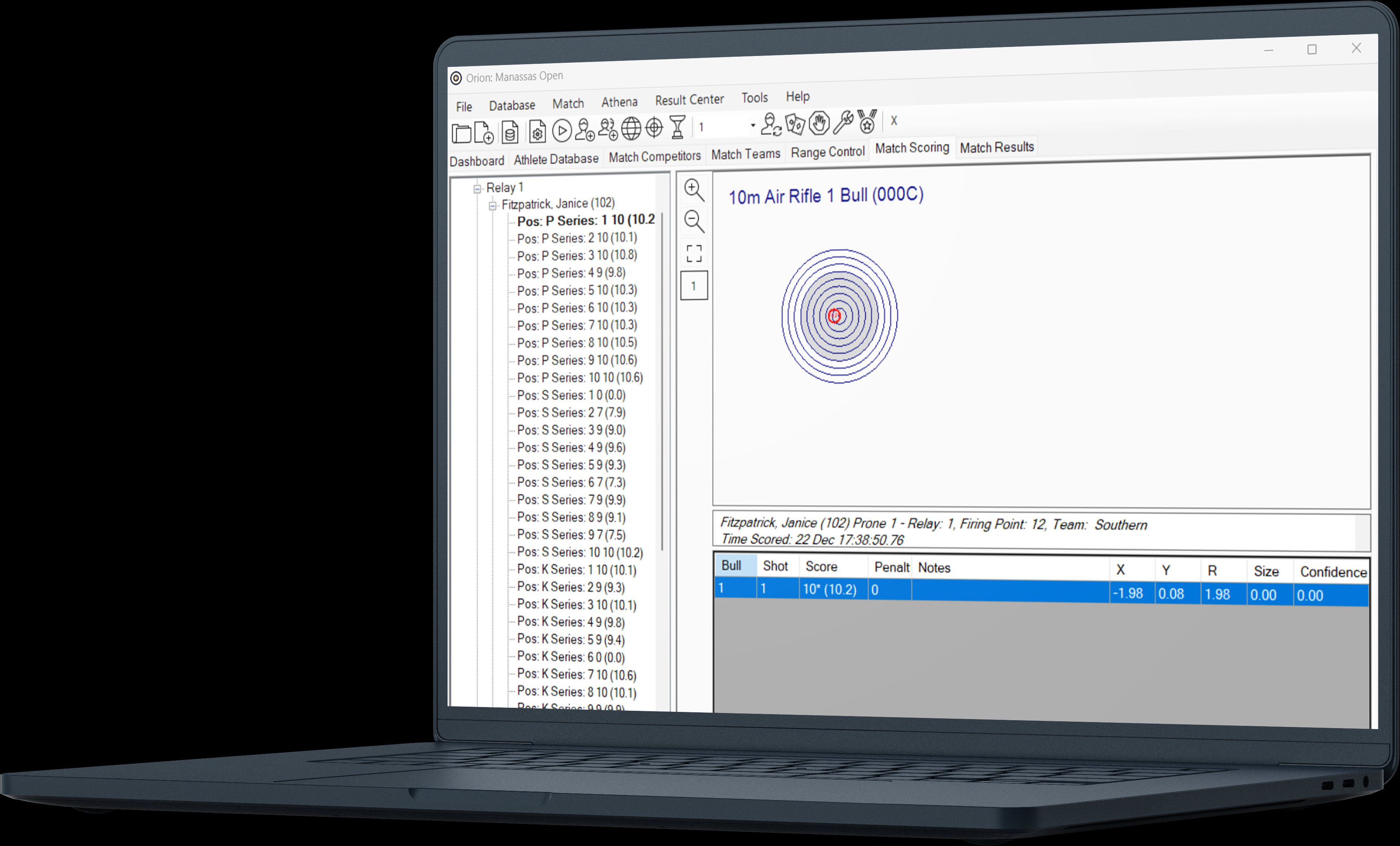Open the File menu

tap(464, 107)
